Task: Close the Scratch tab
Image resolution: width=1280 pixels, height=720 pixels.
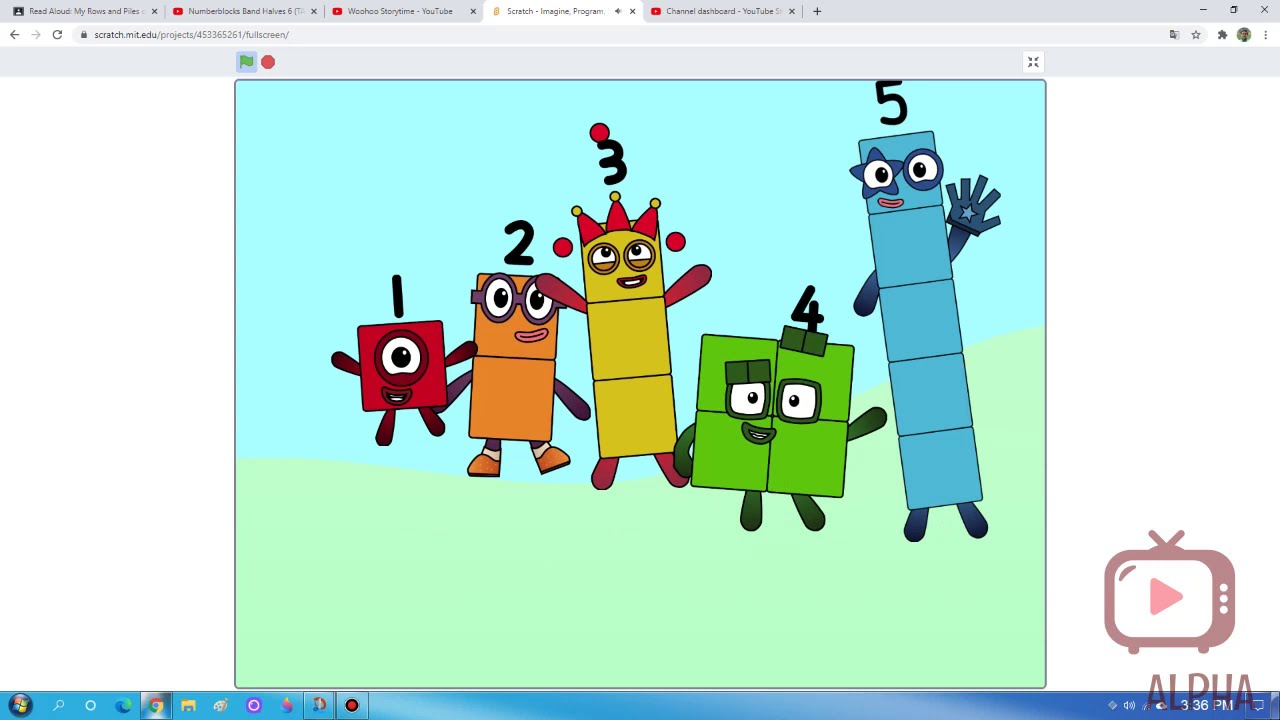Action: [632, 11]
